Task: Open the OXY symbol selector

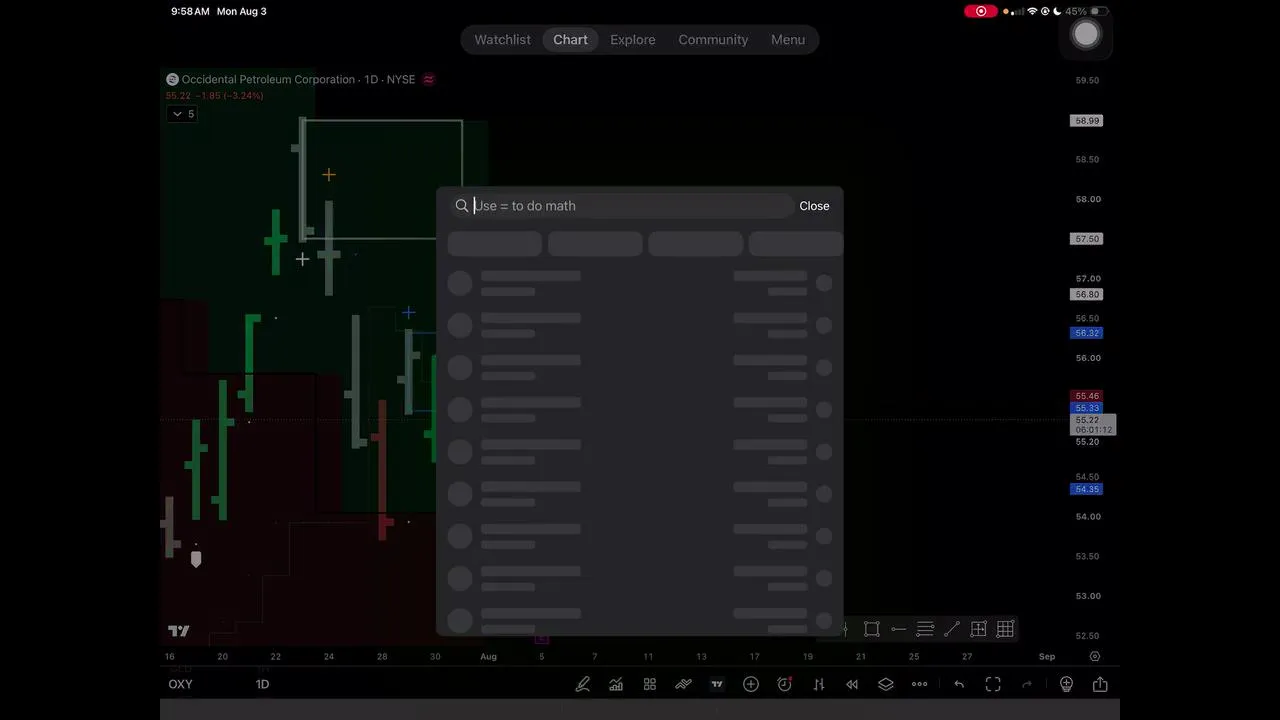Action: point(180,684)
